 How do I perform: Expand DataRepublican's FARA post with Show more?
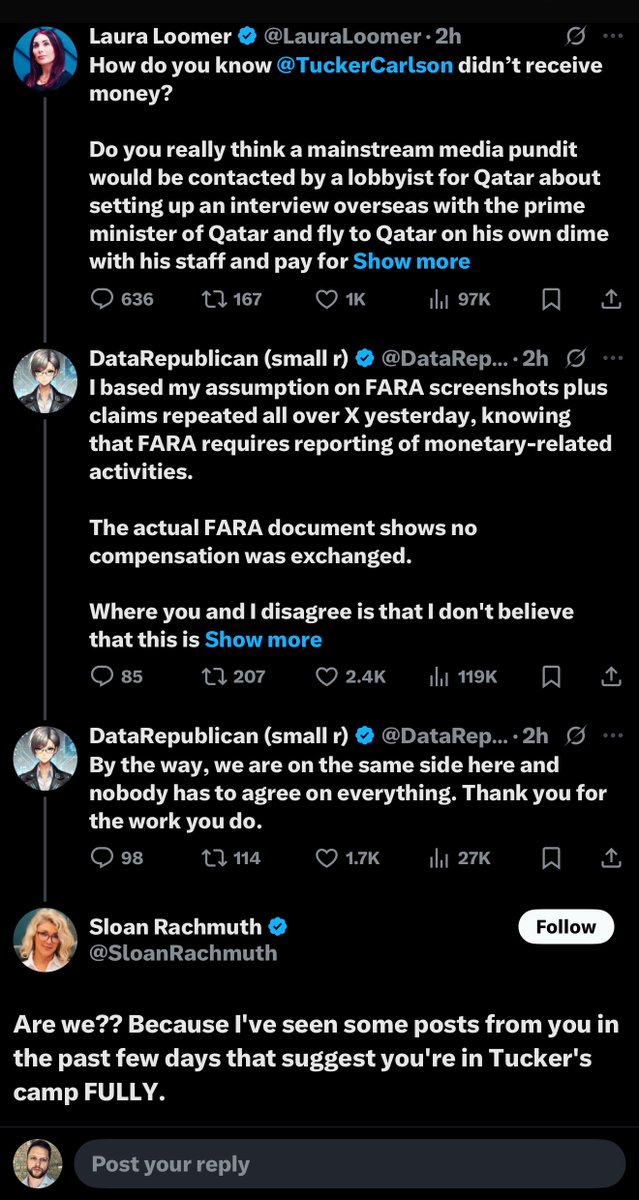(263, 639)
